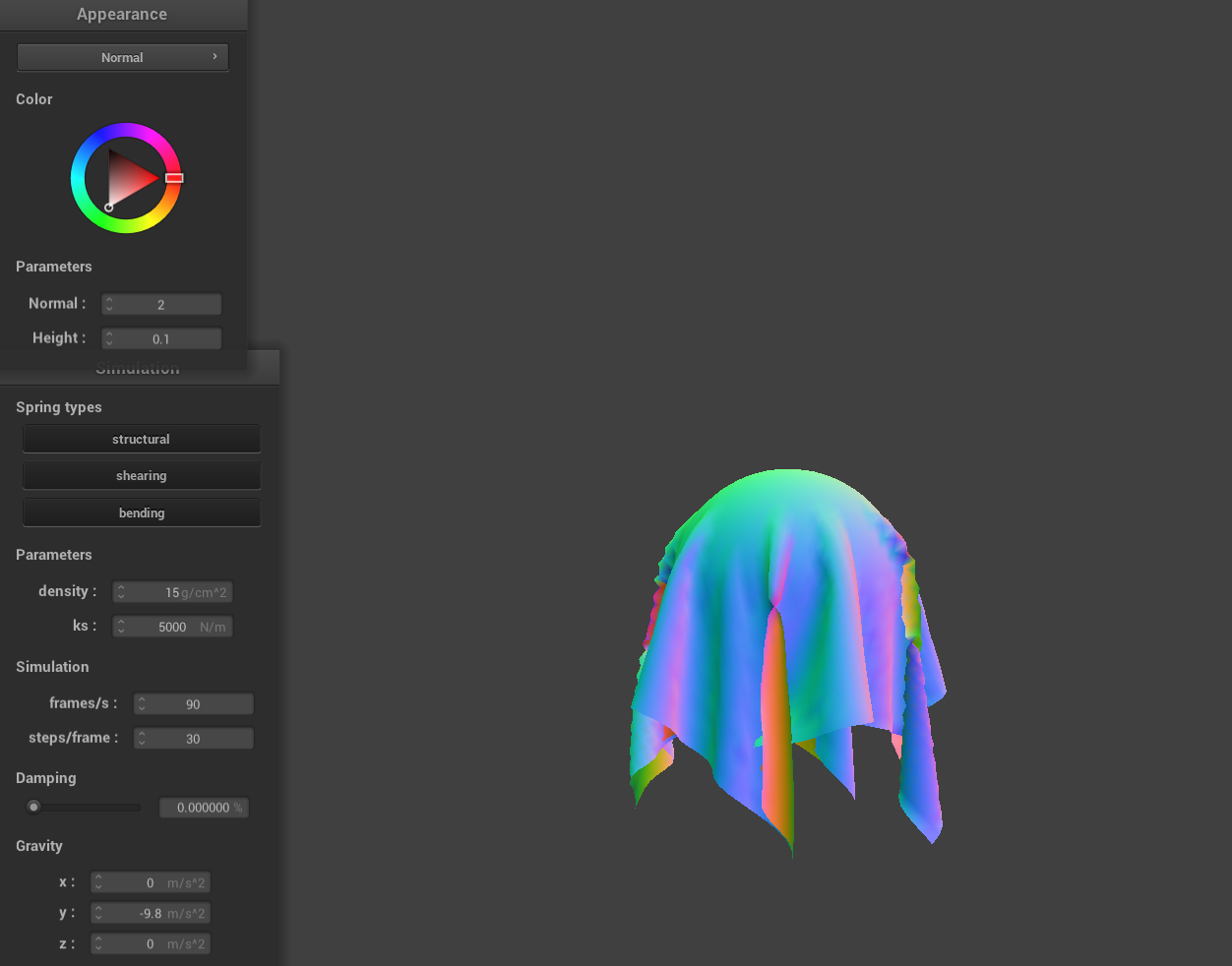
Task: Open the Normal shader dropdown
Action: coord(122,57)
